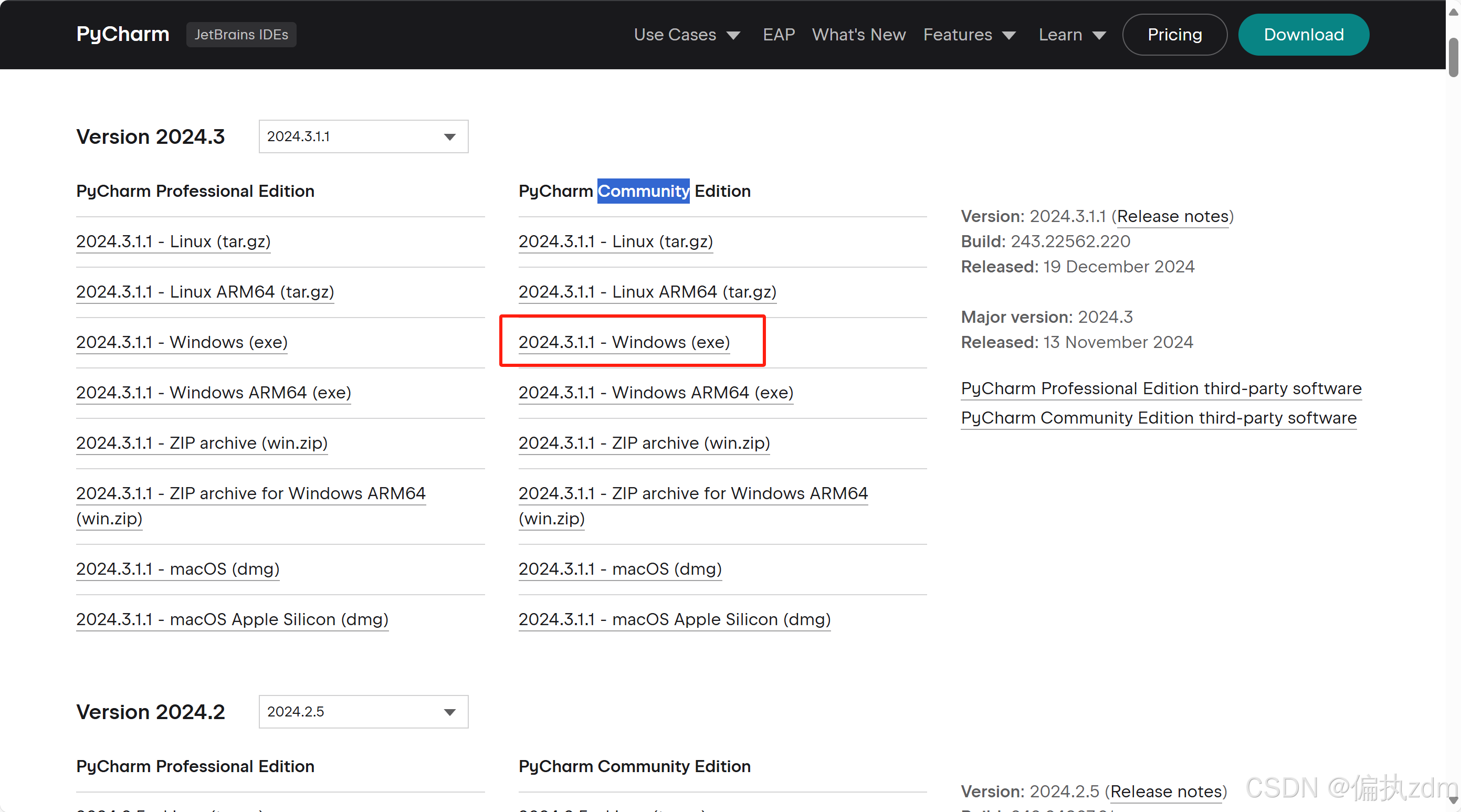Screen dimensions: 1461x812
Task: Click the Version 2024.3 heading
Action: point(150,136)
